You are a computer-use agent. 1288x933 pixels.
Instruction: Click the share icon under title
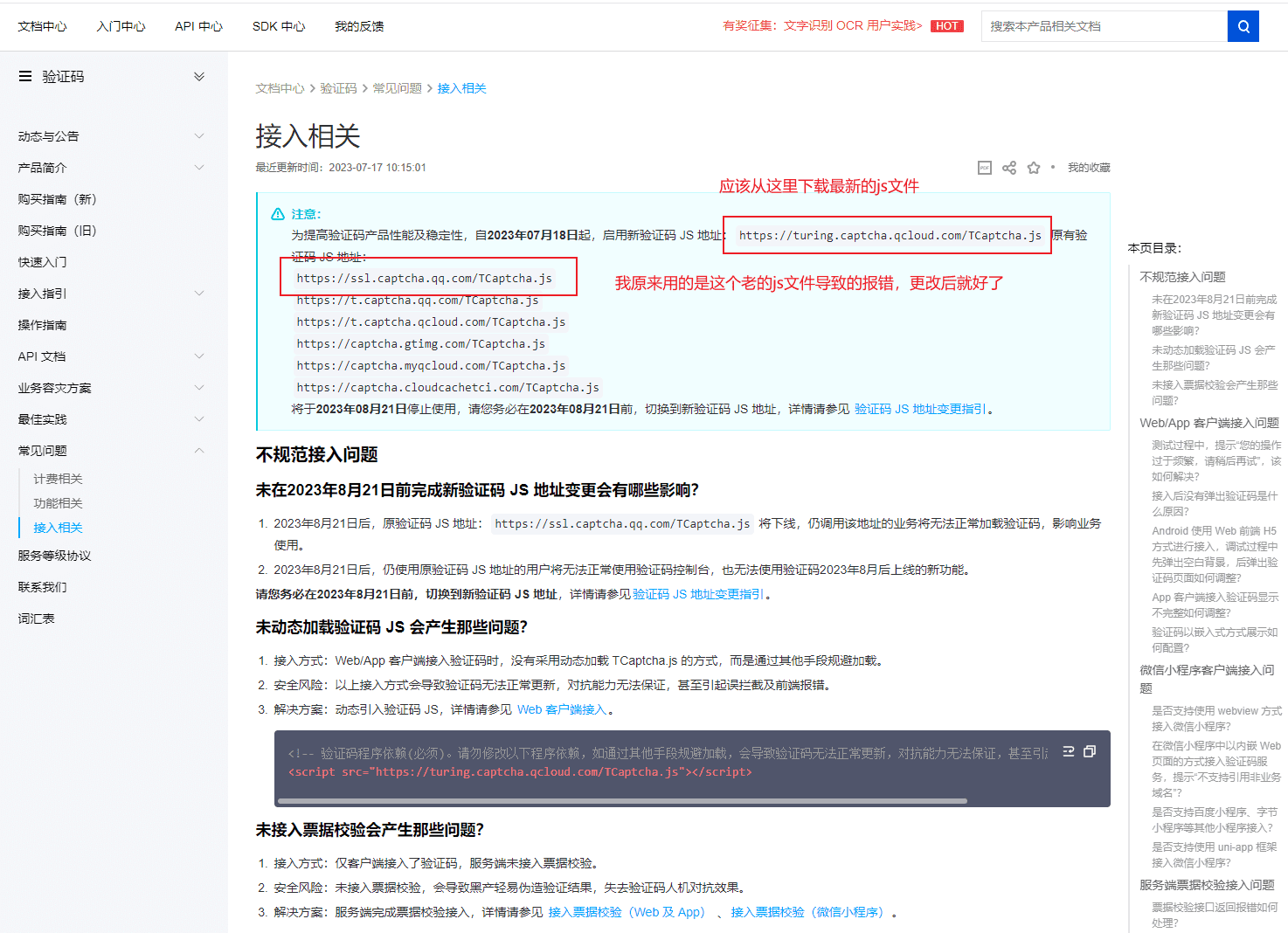pyautogui.click(x=1009, y=168)
